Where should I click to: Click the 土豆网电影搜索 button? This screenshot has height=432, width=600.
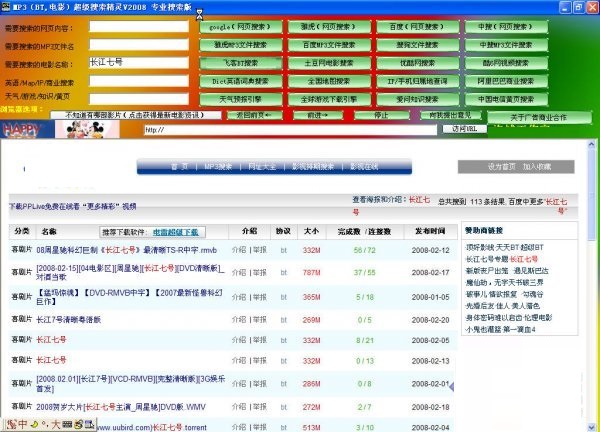(x=329, y=63)
